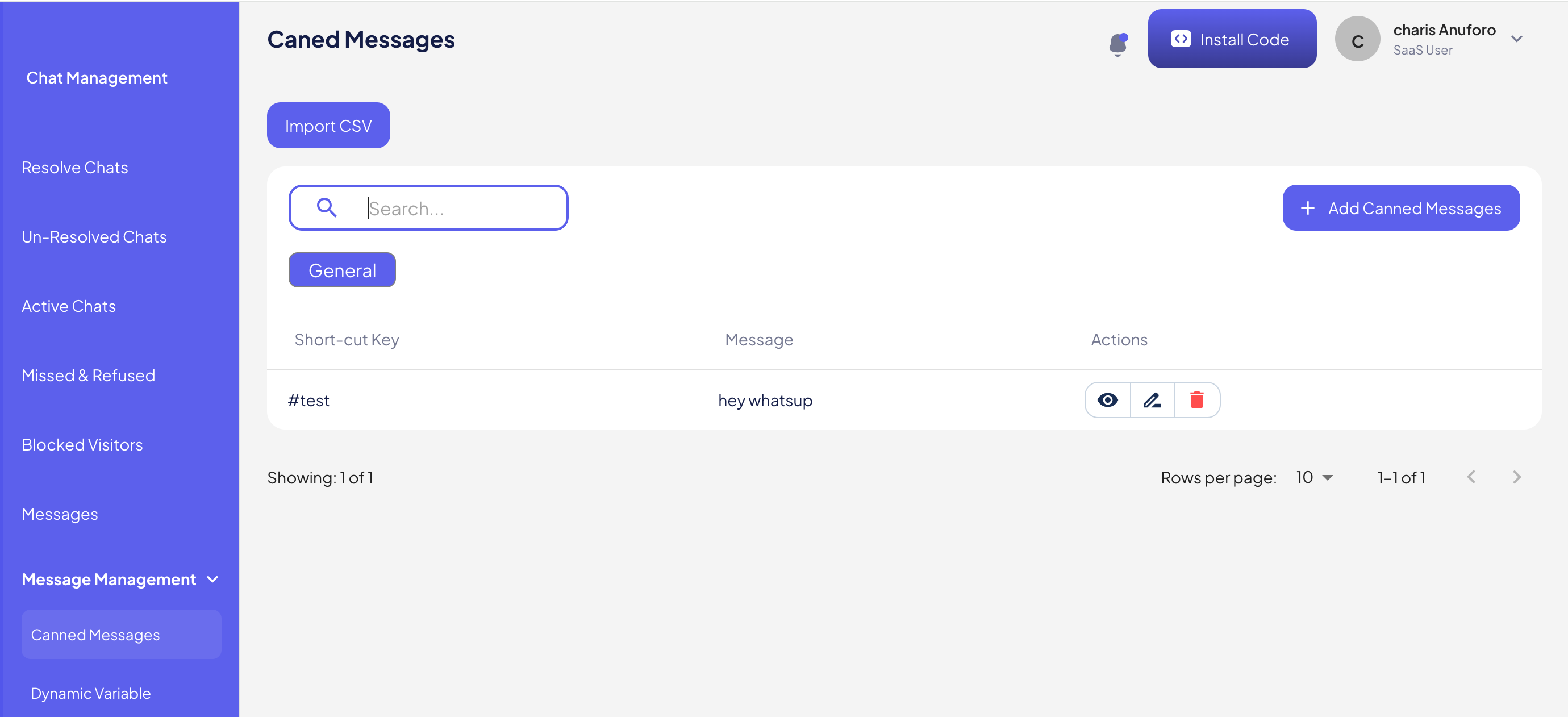
Task: Click the Import CSV button
Action: [328, 126]
